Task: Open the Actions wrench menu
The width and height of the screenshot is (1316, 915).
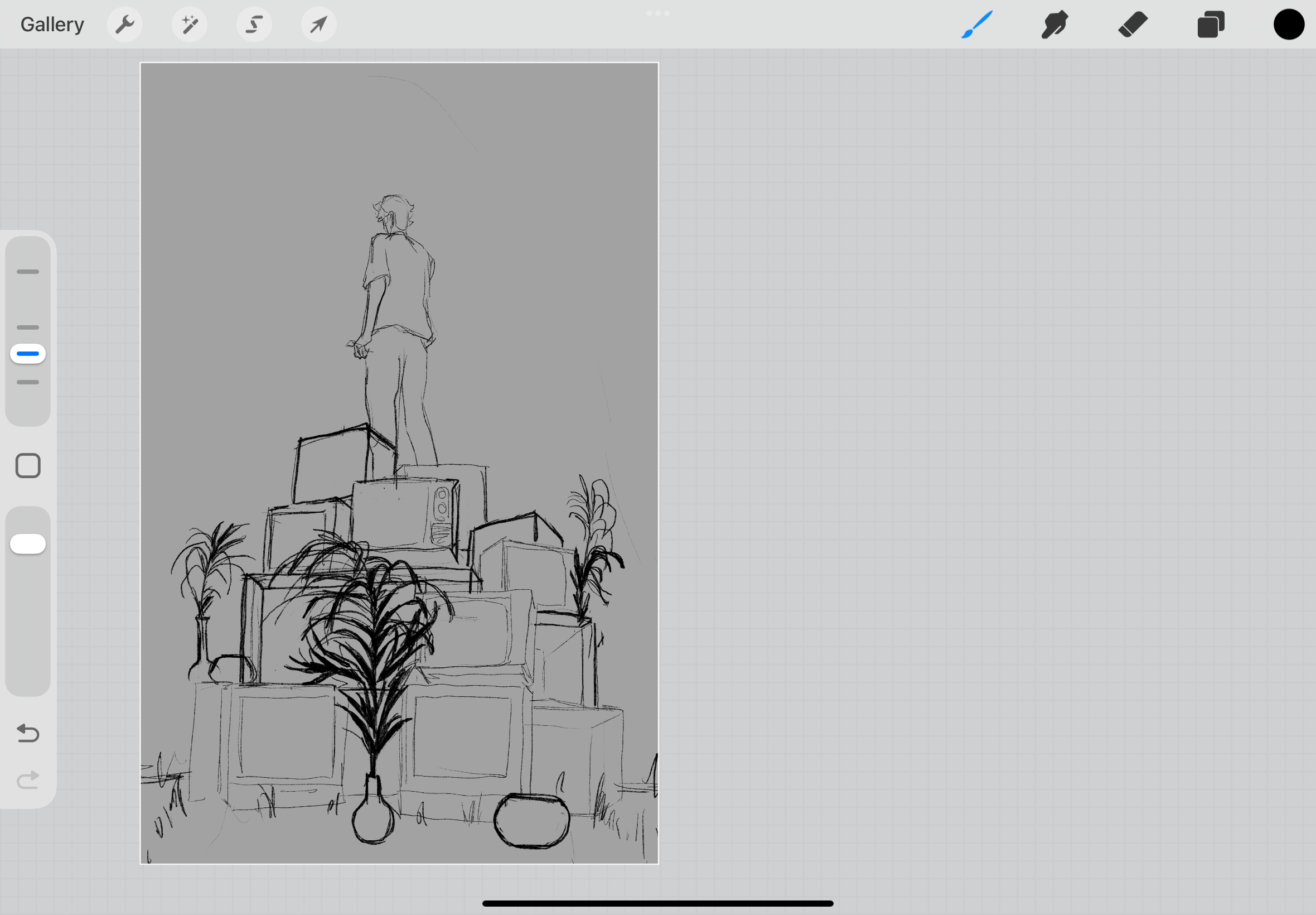Action: coord(125,25)
